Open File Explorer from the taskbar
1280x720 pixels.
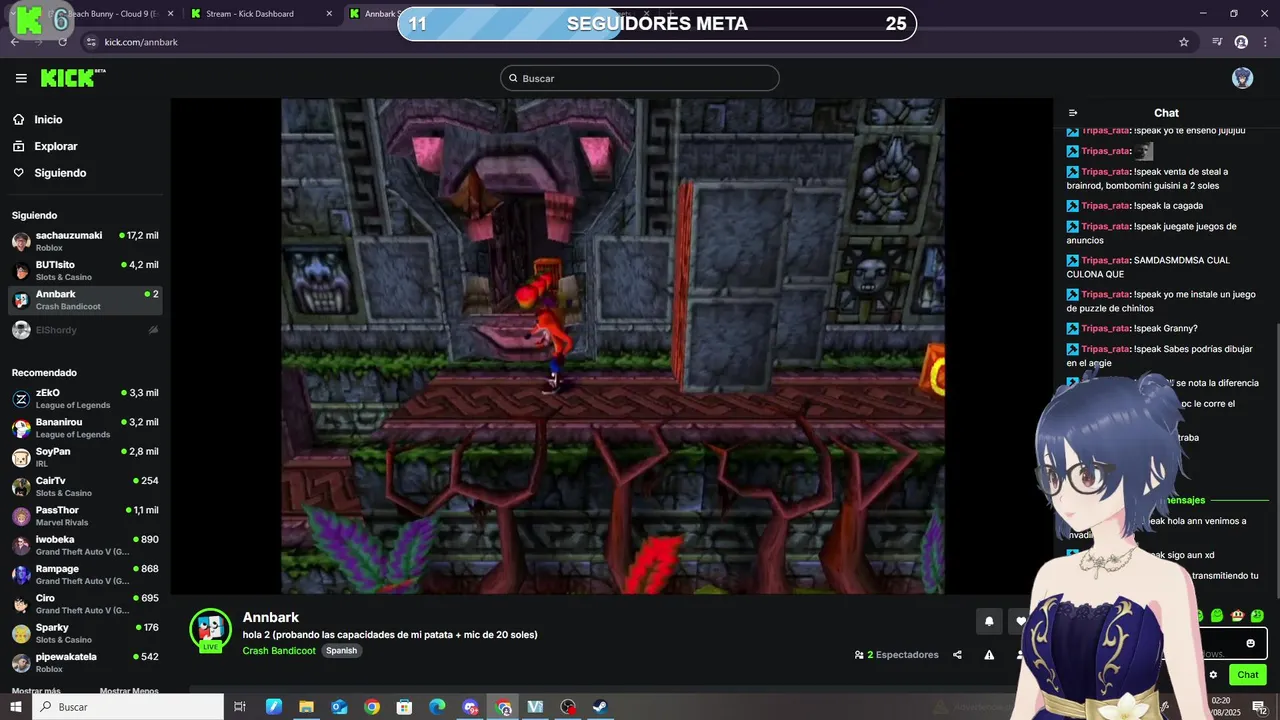306,707
